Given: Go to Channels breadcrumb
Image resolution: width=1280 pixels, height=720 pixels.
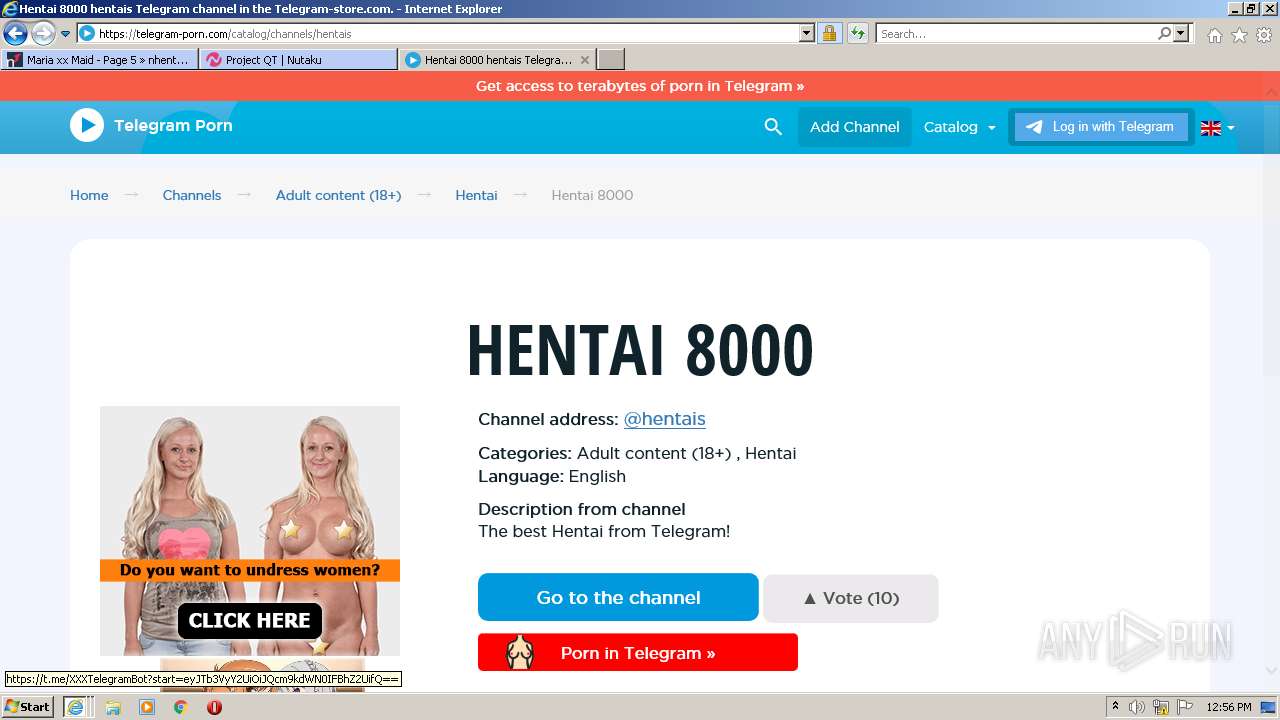Looking at the screenshot, I should 192,195.
